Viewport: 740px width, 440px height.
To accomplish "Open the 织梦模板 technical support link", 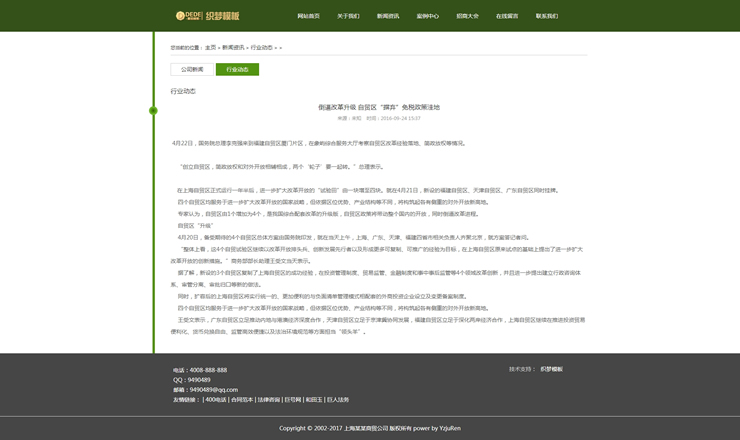I will [551, 369].
